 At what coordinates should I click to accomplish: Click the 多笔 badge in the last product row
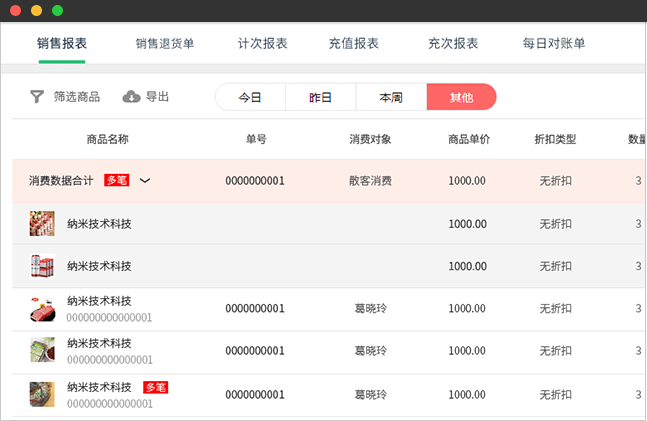pos(156,387)
